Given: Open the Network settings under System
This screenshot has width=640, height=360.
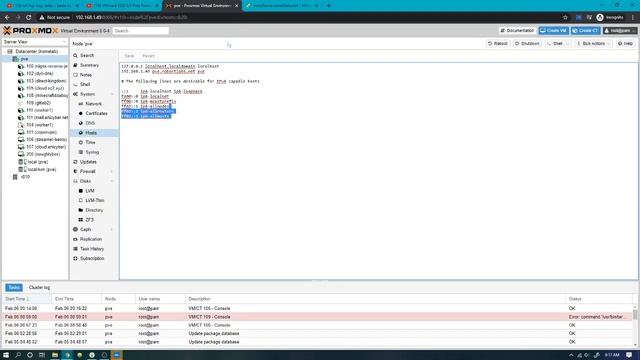Looking at the screenshot, I should (x=93, y=104).
